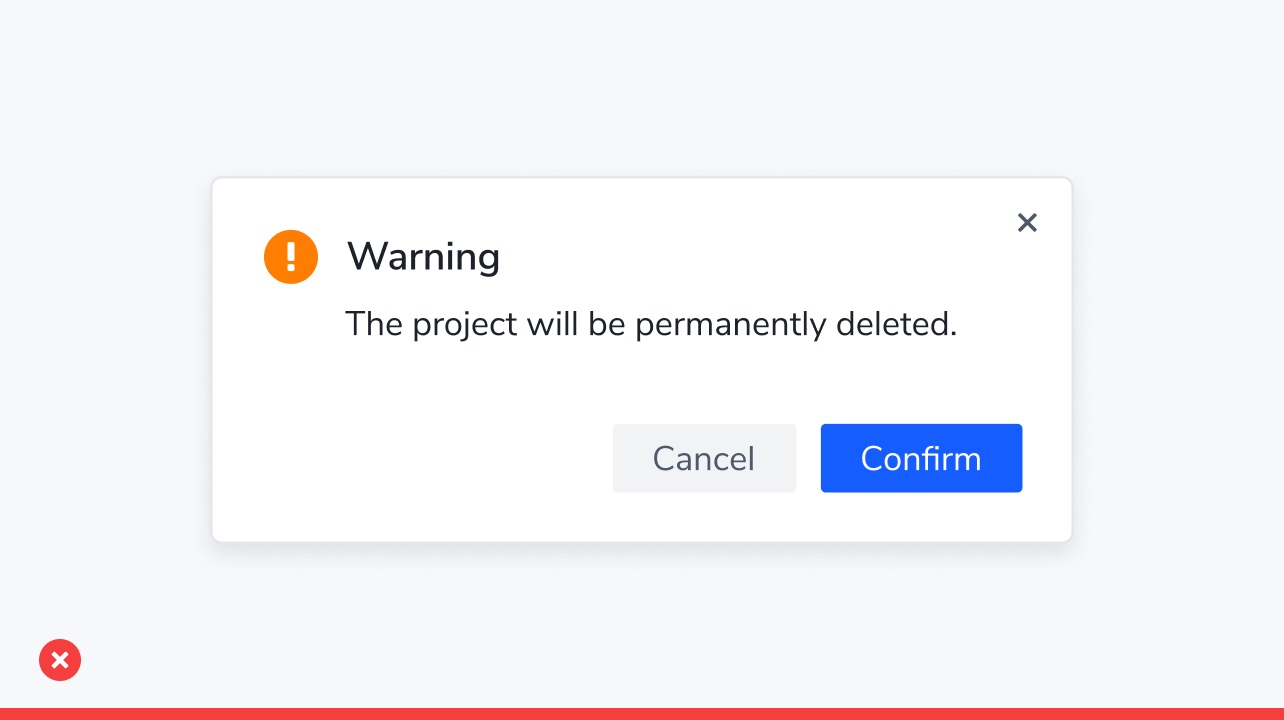Image resolution: width=1284 pixels, height=720 pixels.
Task: Click the red circular X icon
Action: click(x=60, y=660)
